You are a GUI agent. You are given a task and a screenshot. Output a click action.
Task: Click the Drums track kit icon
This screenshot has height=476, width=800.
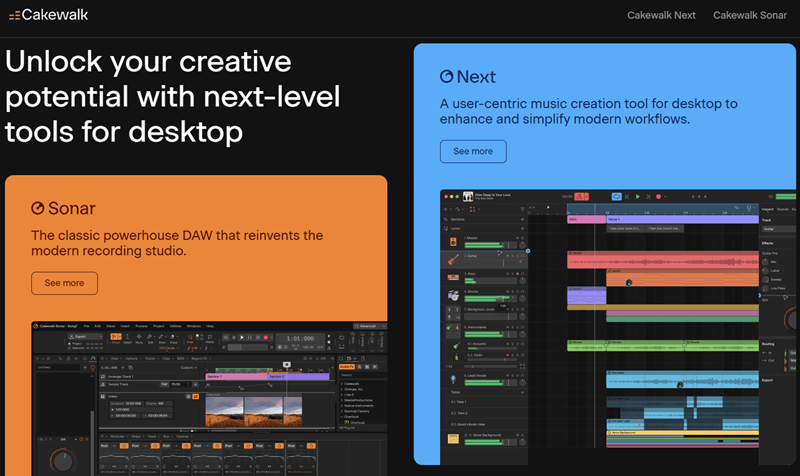453,297
